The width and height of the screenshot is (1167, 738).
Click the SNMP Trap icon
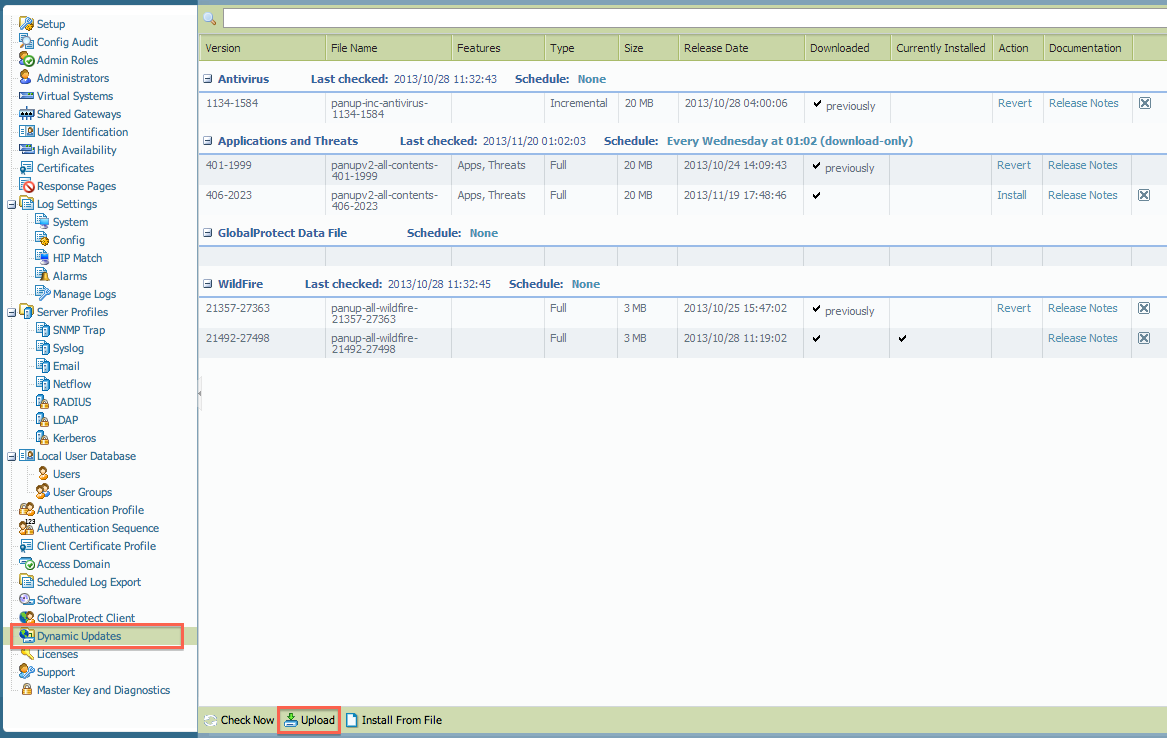(42, 330)
